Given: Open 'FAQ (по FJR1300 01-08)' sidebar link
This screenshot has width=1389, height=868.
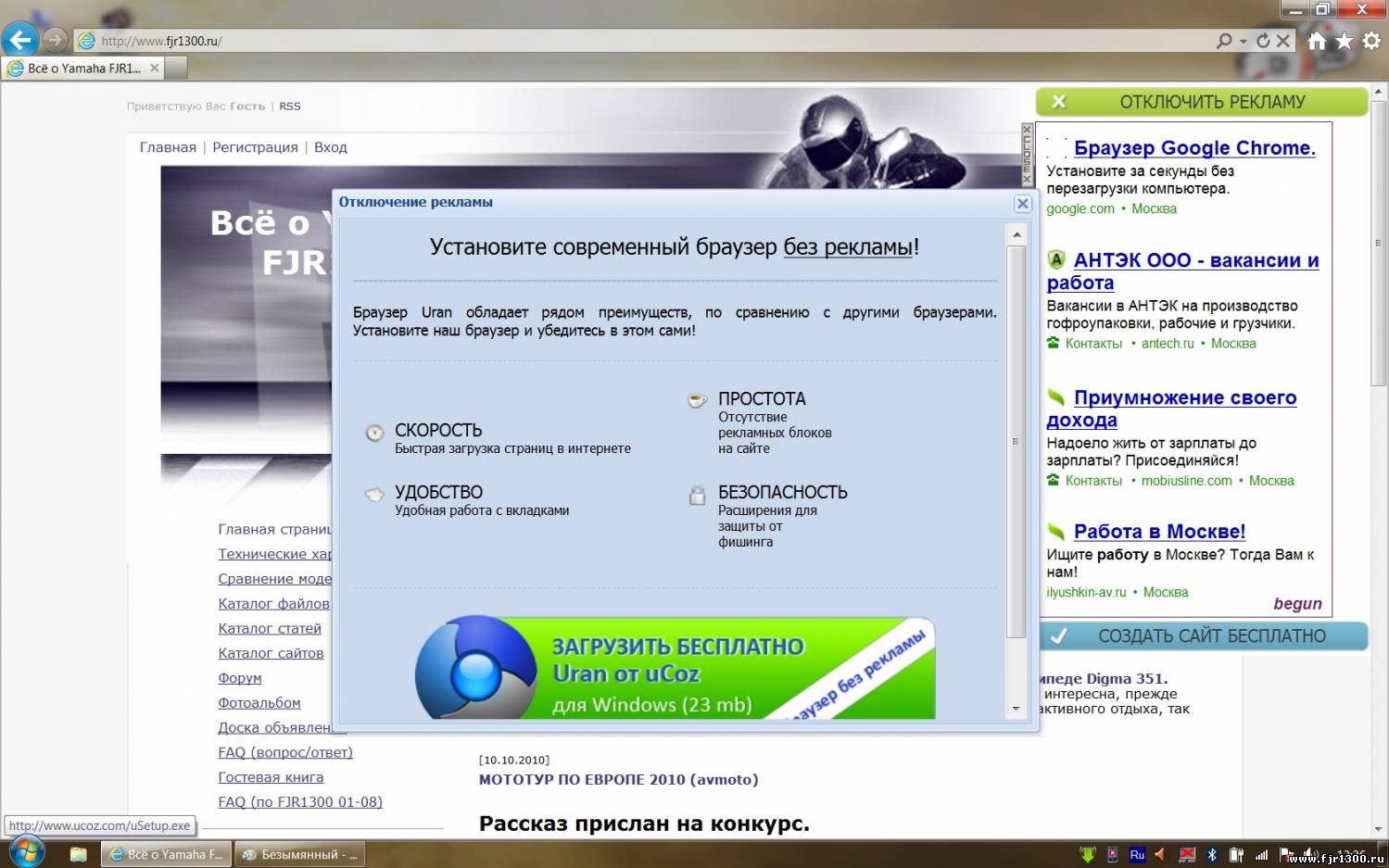Looking at the screenshot, I should pos(300,802).
